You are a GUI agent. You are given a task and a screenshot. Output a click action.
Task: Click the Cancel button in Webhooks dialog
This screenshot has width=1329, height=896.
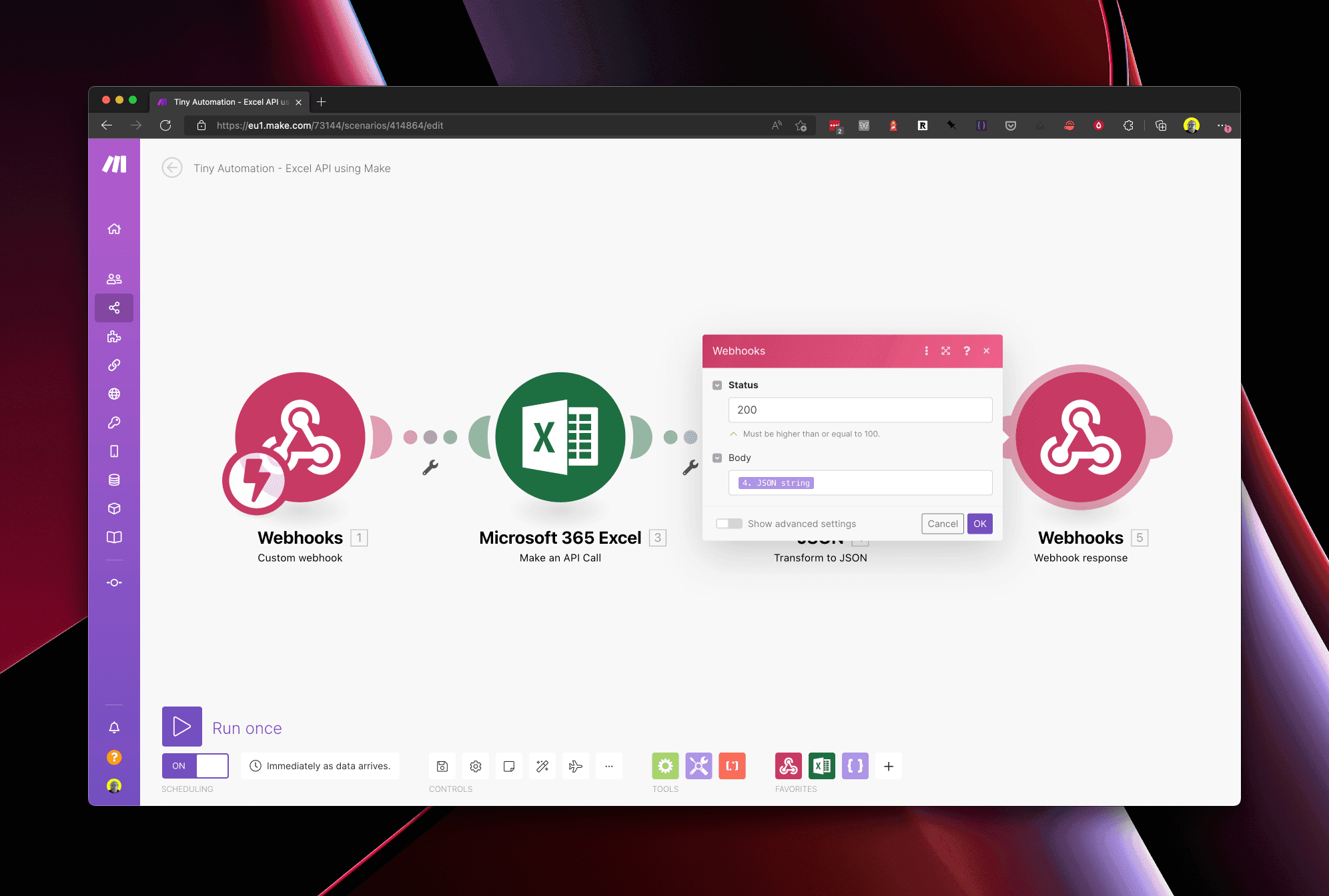(942, 523)
